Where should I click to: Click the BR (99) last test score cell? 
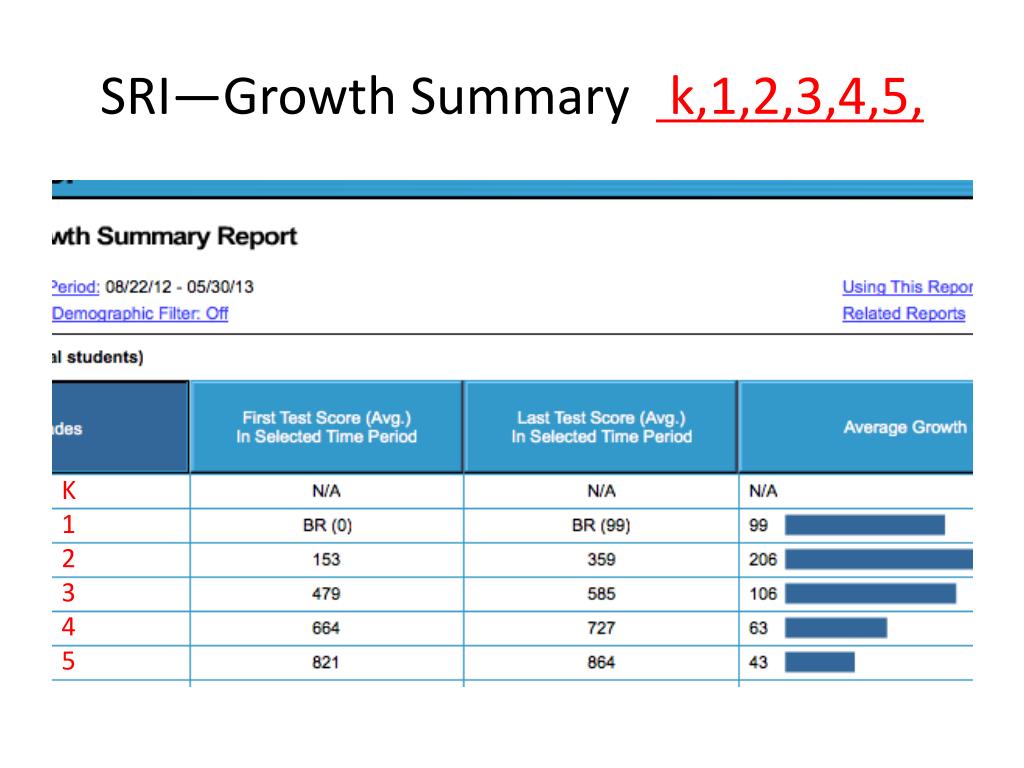601,526
